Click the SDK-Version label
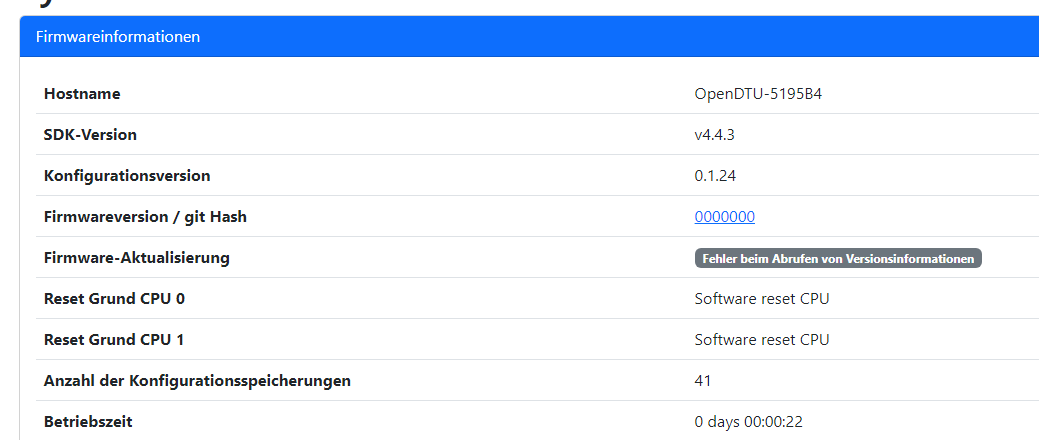Viewport: 1039px width, 440px height. [90, 135]
